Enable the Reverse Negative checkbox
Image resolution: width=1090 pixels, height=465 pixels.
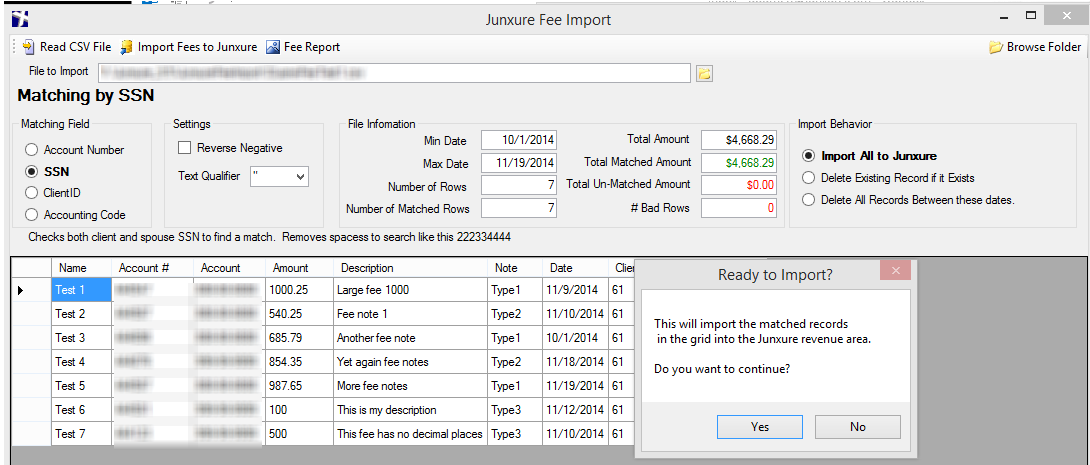(x=184, y=148)
